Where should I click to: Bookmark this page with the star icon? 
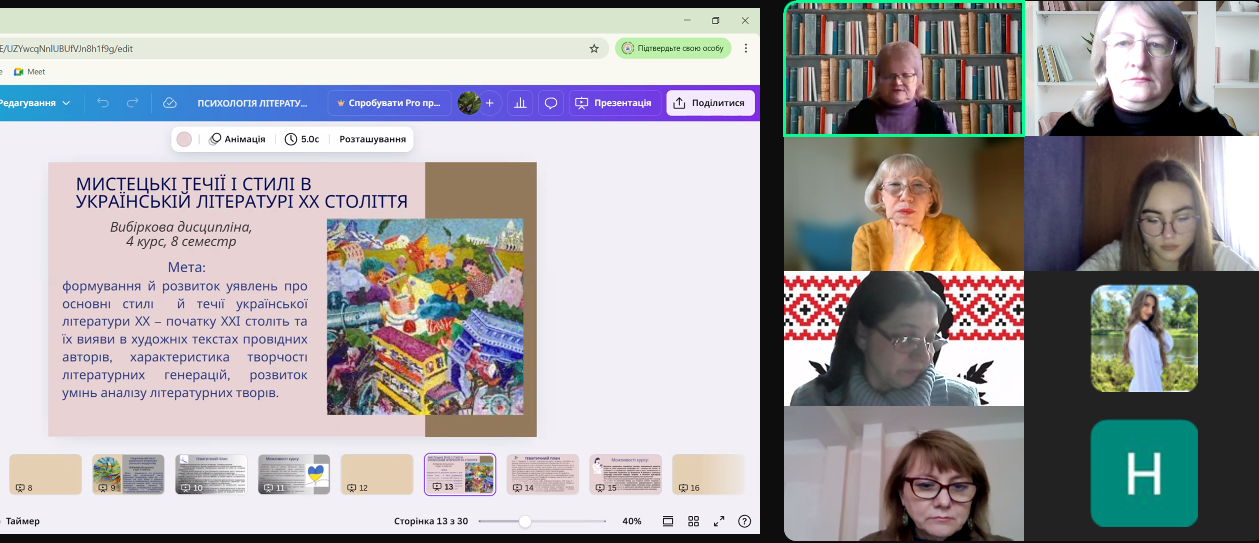click(594, 48)
